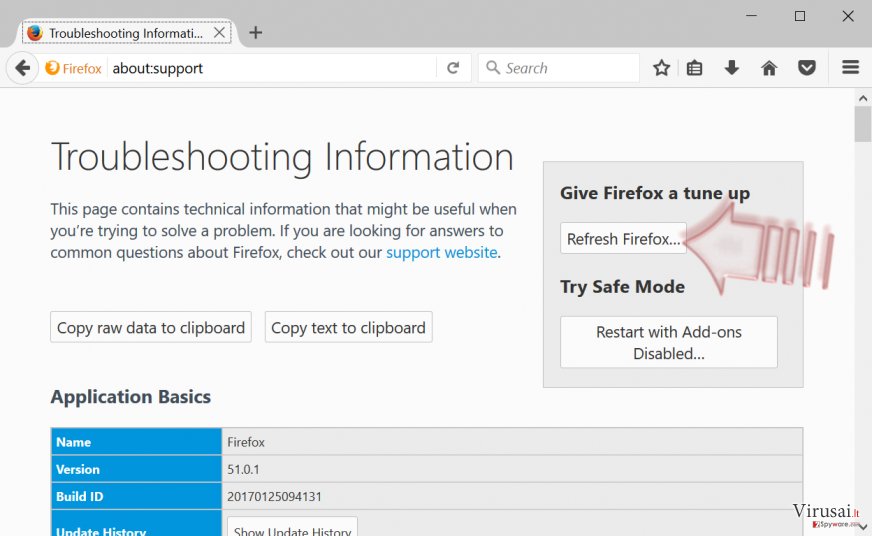The width and height of the screenshot is (872, 536).
Task: Open the hamburger menu
Action: [850, 68]
